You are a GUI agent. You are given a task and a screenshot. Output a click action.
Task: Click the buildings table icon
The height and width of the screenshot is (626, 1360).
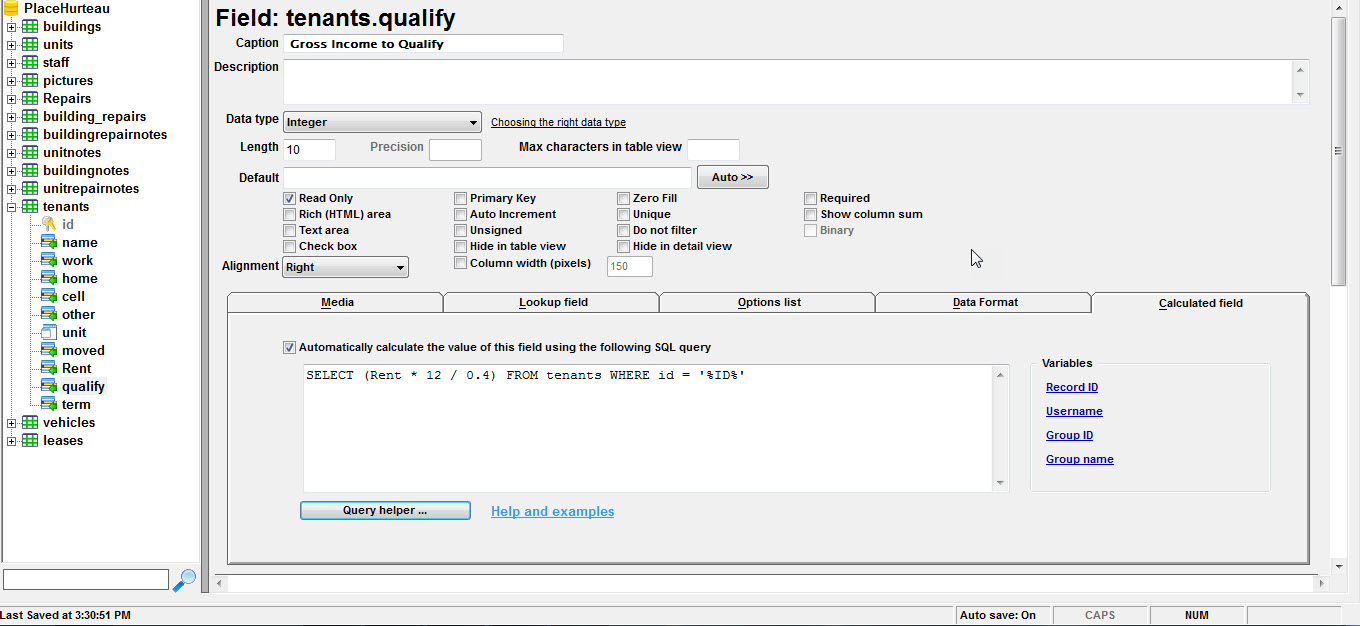click(x=30, y=27)
